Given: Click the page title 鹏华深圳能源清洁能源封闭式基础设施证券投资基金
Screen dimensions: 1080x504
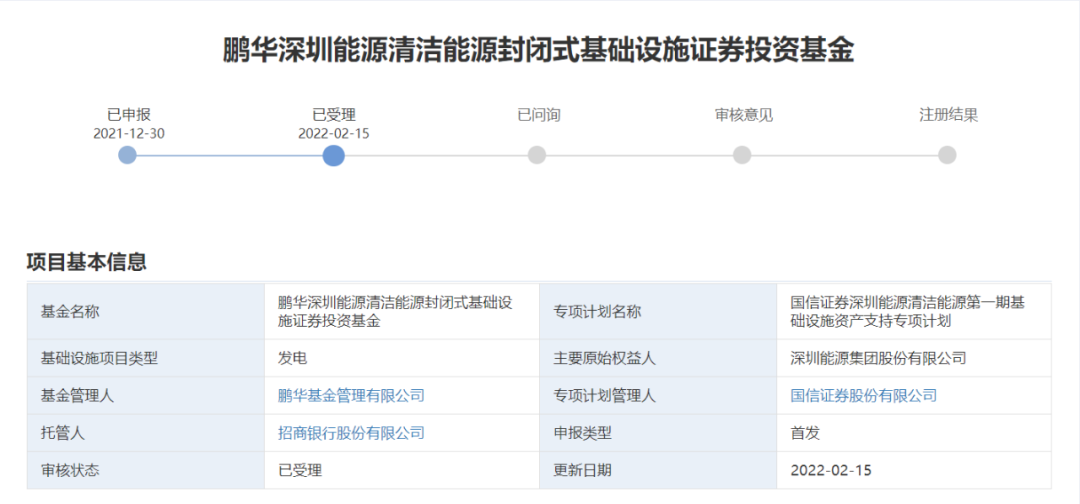Looking at the screenshot, I should pyautogui.click(x=539, y=51).
